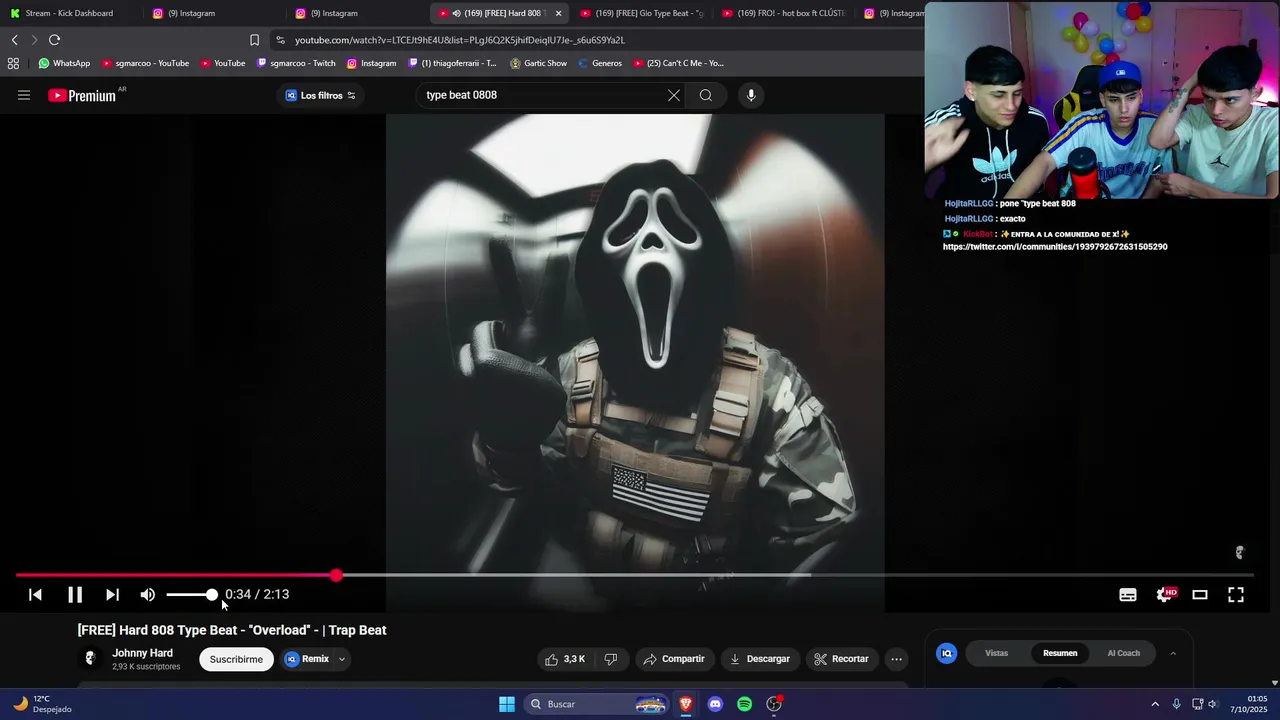Click the blue IQ icon in side panel

tap(946, 653)
